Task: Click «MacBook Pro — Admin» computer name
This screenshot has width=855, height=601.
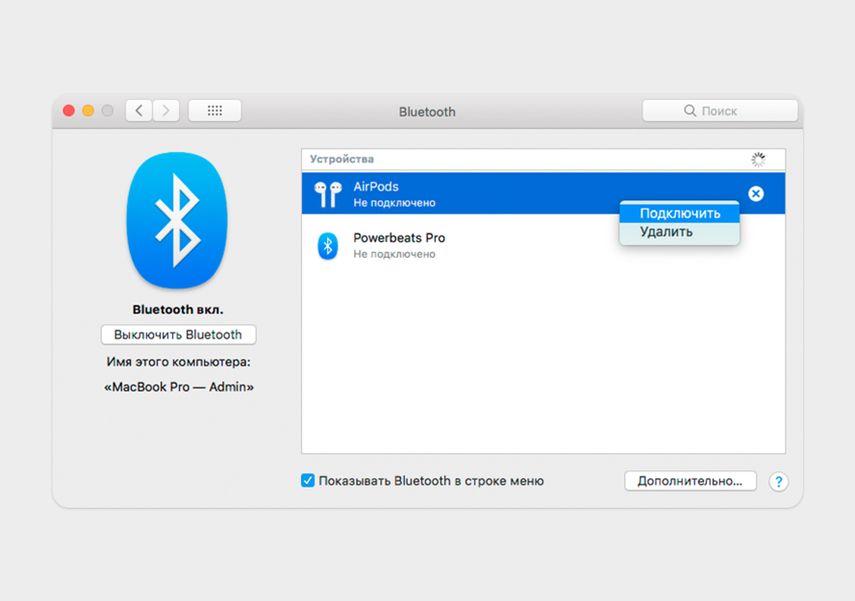Action: pos(179,387)
